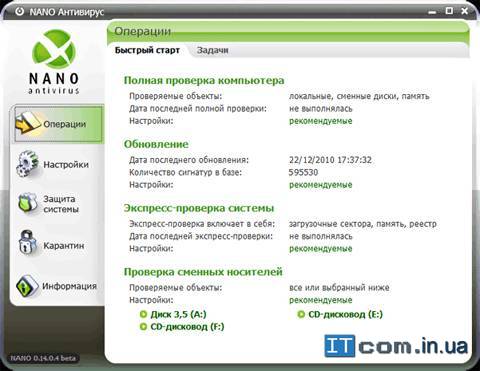480x371 pixels.
Task: Open the Настройки gears icon
Action: coord(28,163)
